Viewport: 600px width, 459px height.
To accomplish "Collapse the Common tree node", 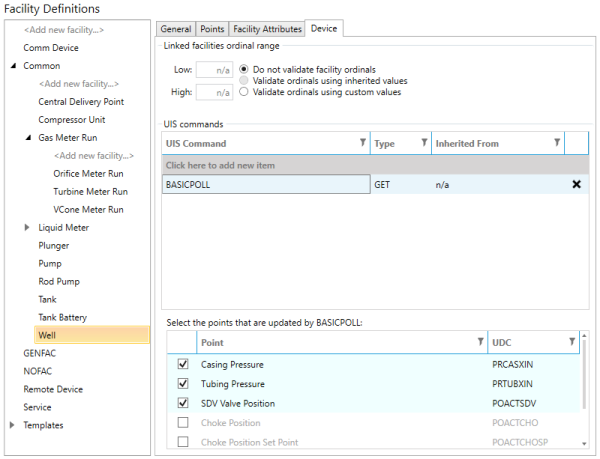I will click(13, 66).
